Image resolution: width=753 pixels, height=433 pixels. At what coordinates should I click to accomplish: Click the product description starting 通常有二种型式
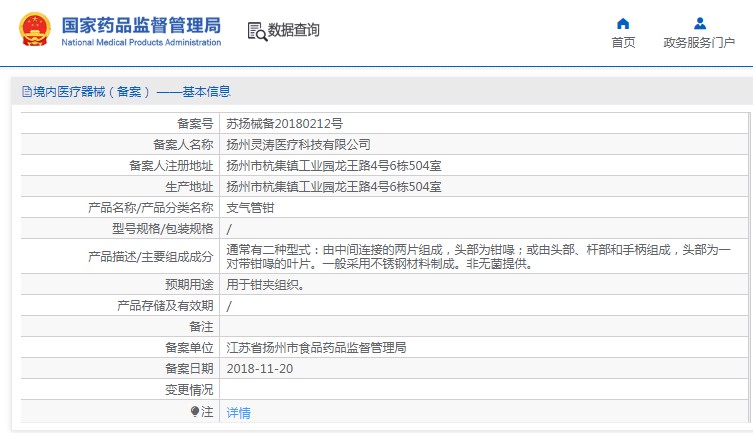point(478,256)
